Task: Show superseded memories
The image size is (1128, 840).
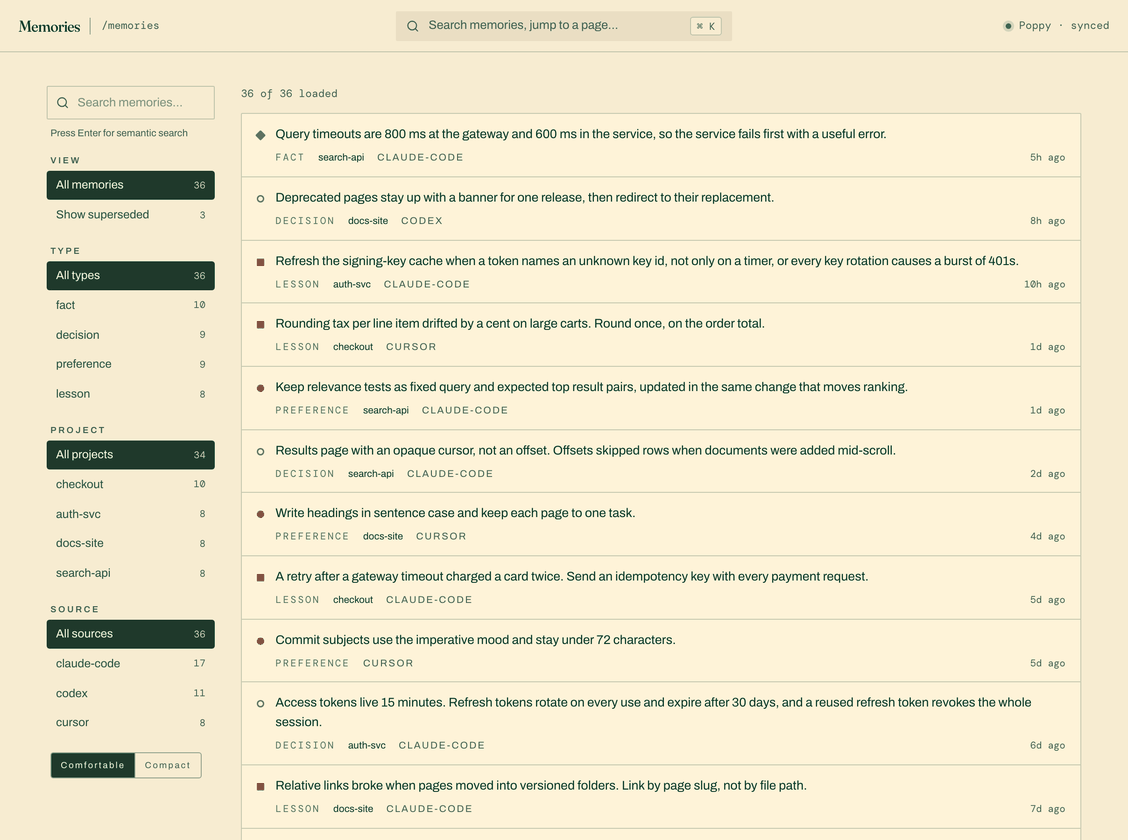Action: (130, 214)
